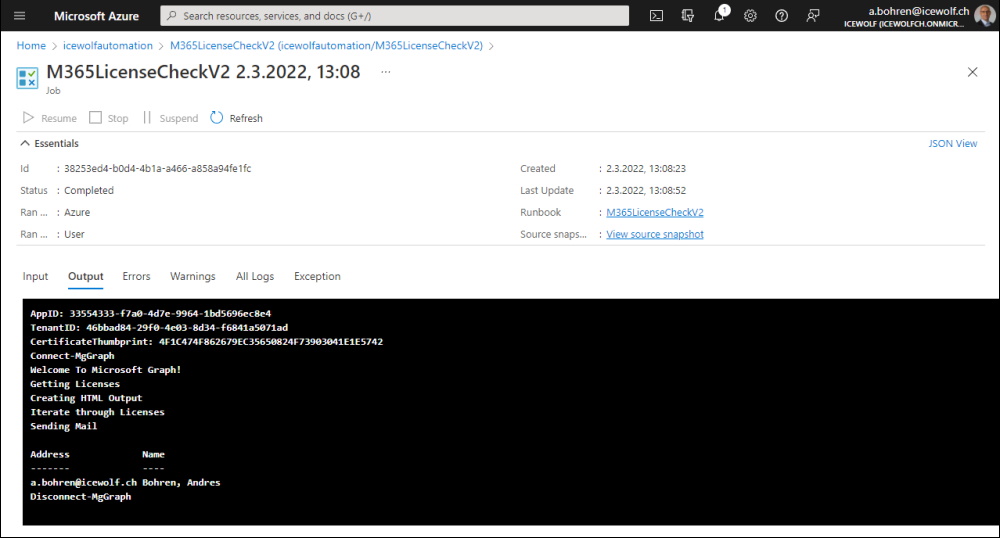The image size is (1000, 538).
Task: Click the Getting Licenses output line
Action: (75, 384)
